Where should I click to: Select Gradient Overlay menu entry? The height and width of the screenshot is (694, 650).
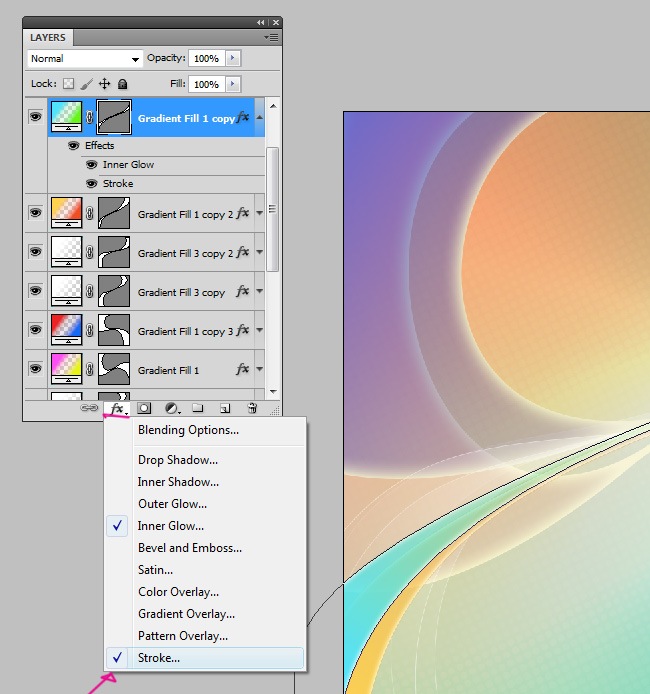187,614
